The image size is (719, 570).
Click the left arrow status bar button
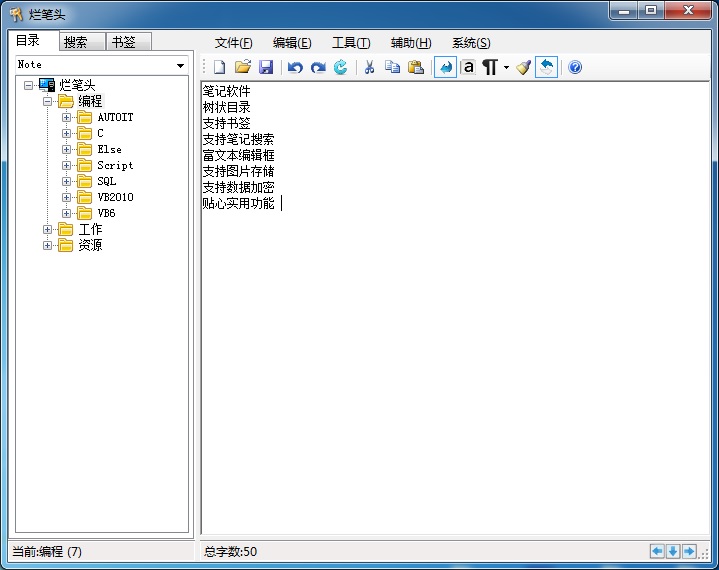tap(657, 551)
